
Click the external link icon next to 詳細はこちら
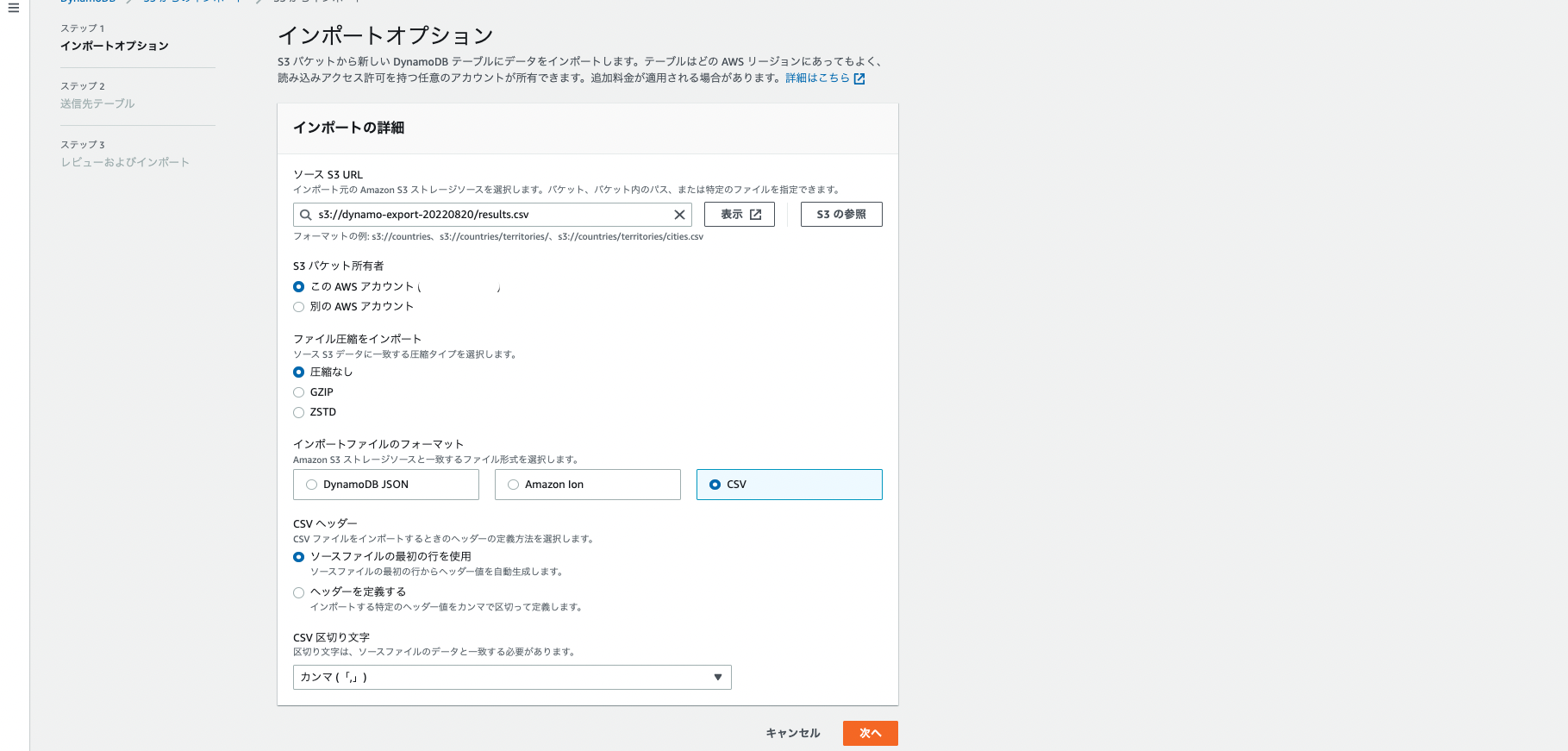click(859, 78)
